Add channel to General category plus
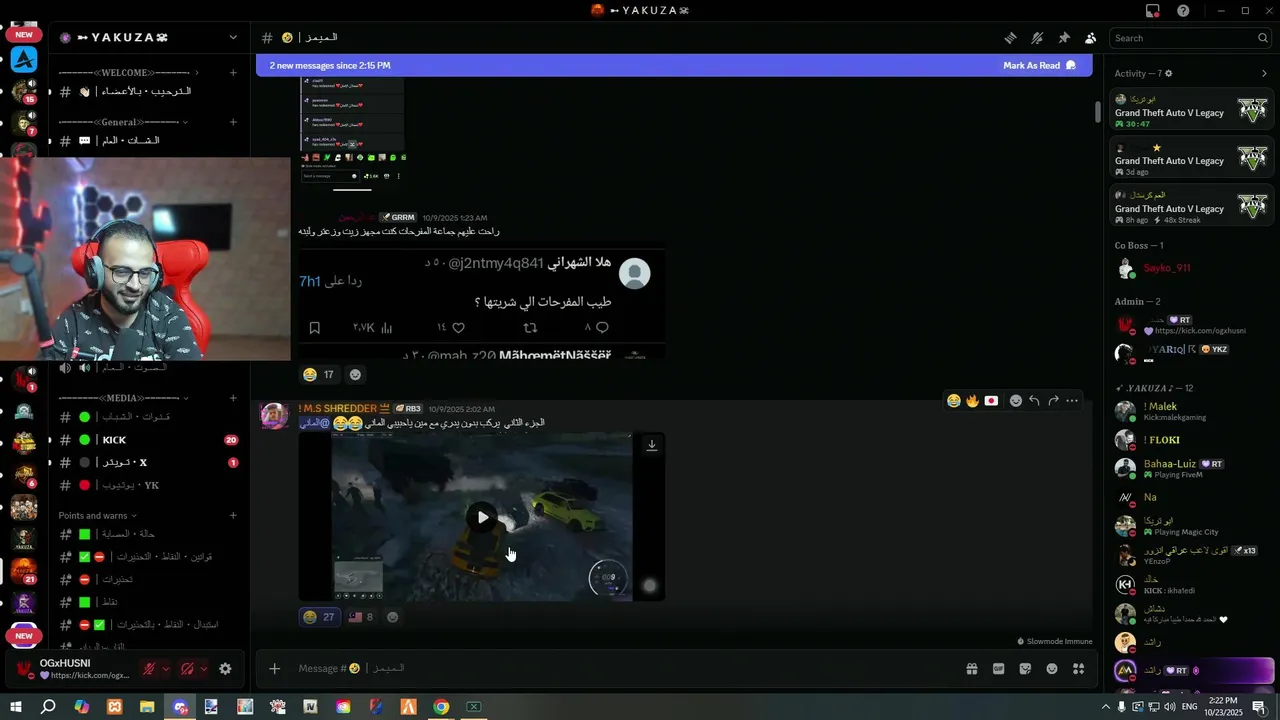This screenshot has width=1280, height=720. pos(233,122)
